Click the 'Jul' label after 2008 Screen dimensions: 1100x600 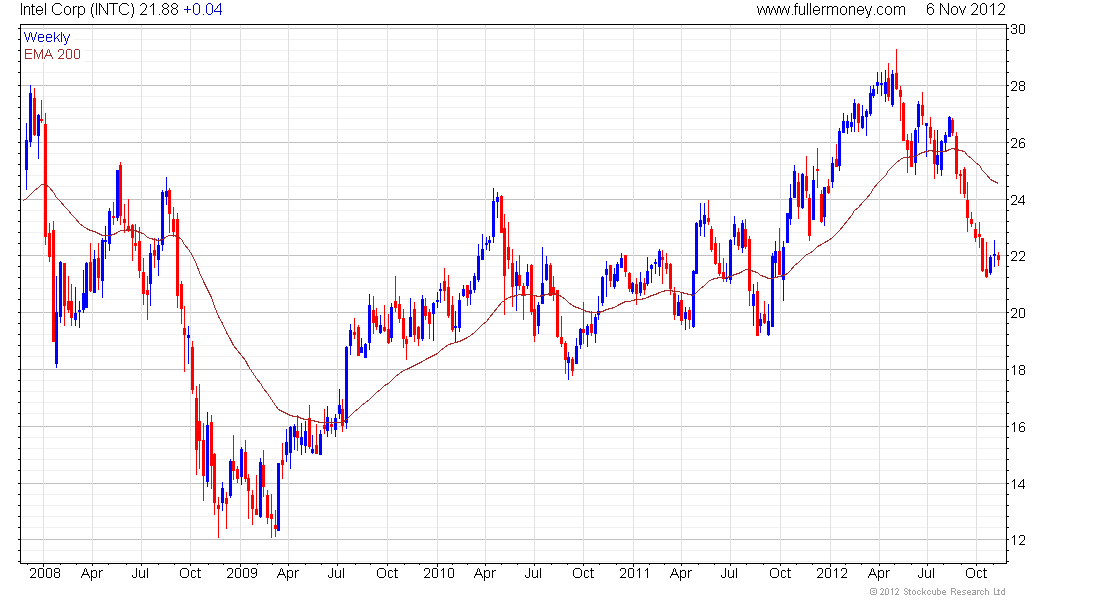(140, 573)
